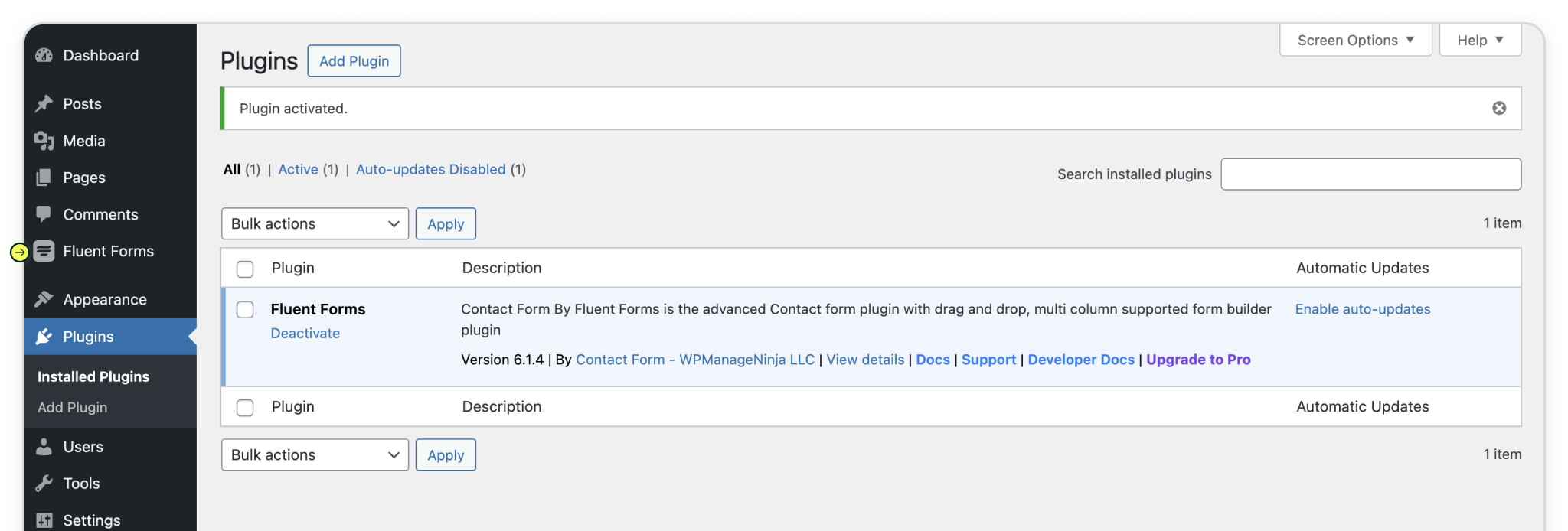1568x531 pixels.
Task: Filter by Auto-updates Disabled
Action: (x=431, y=169)
